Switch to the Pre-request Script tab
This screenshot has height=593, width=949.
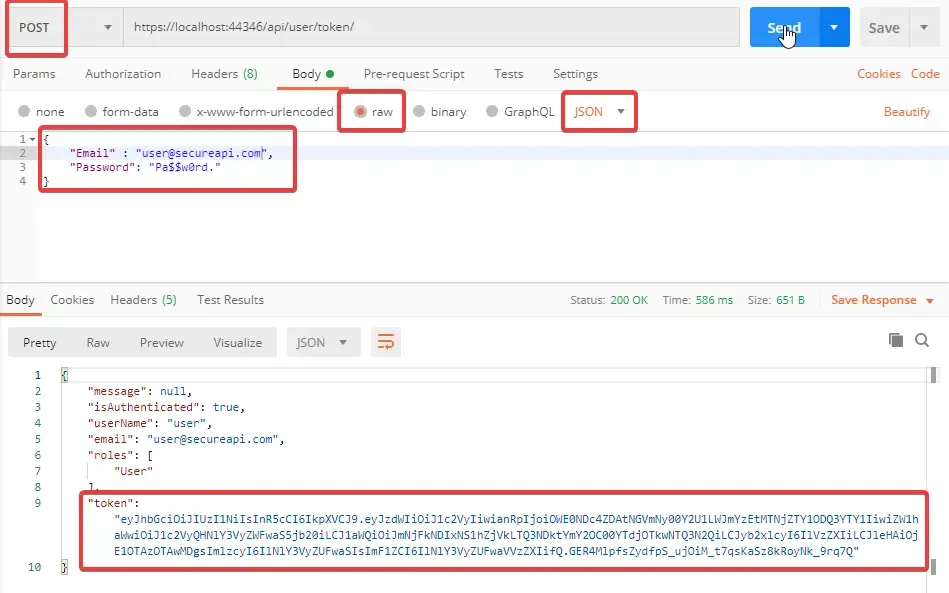(413, 73)
